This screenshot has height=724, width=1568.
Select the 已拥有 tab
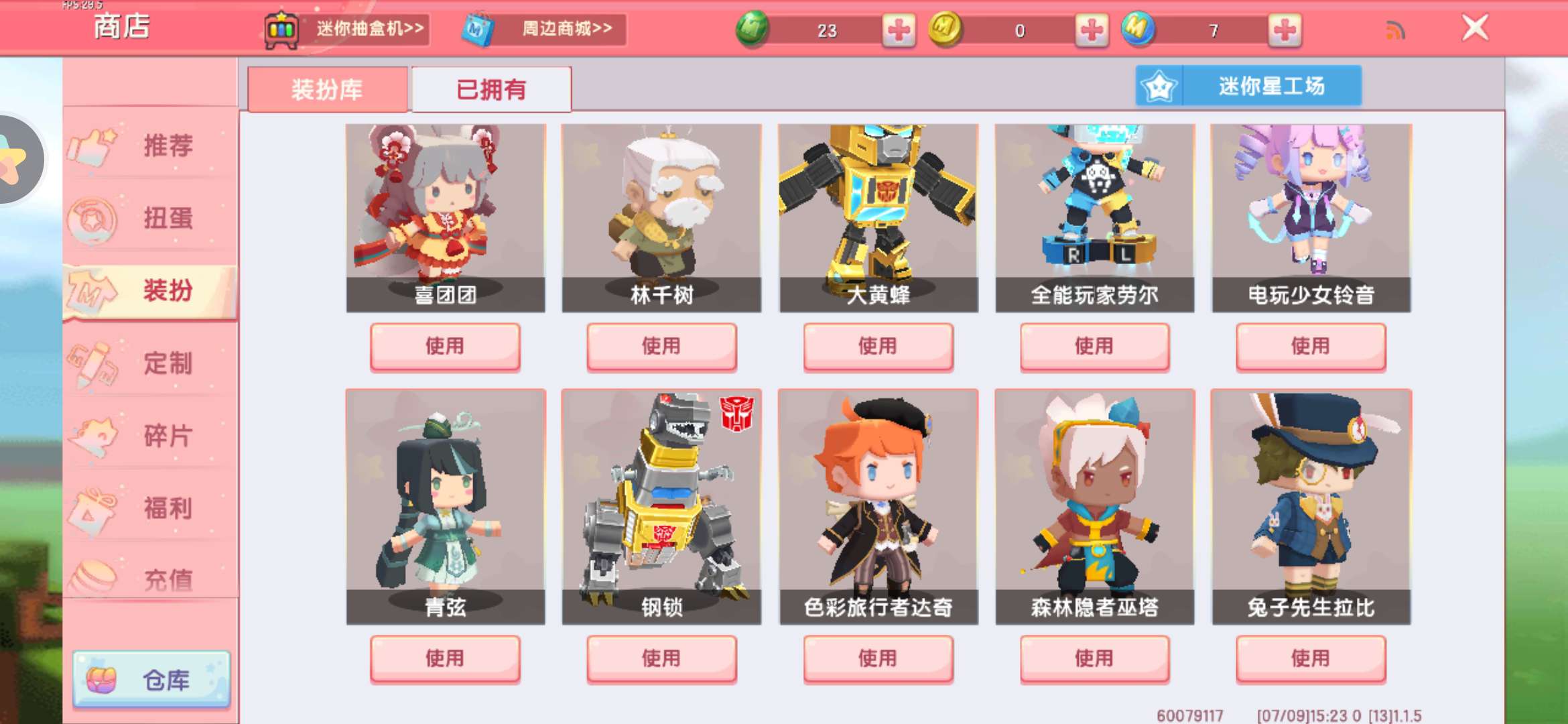pyautogui.click(x=491, y=89)
